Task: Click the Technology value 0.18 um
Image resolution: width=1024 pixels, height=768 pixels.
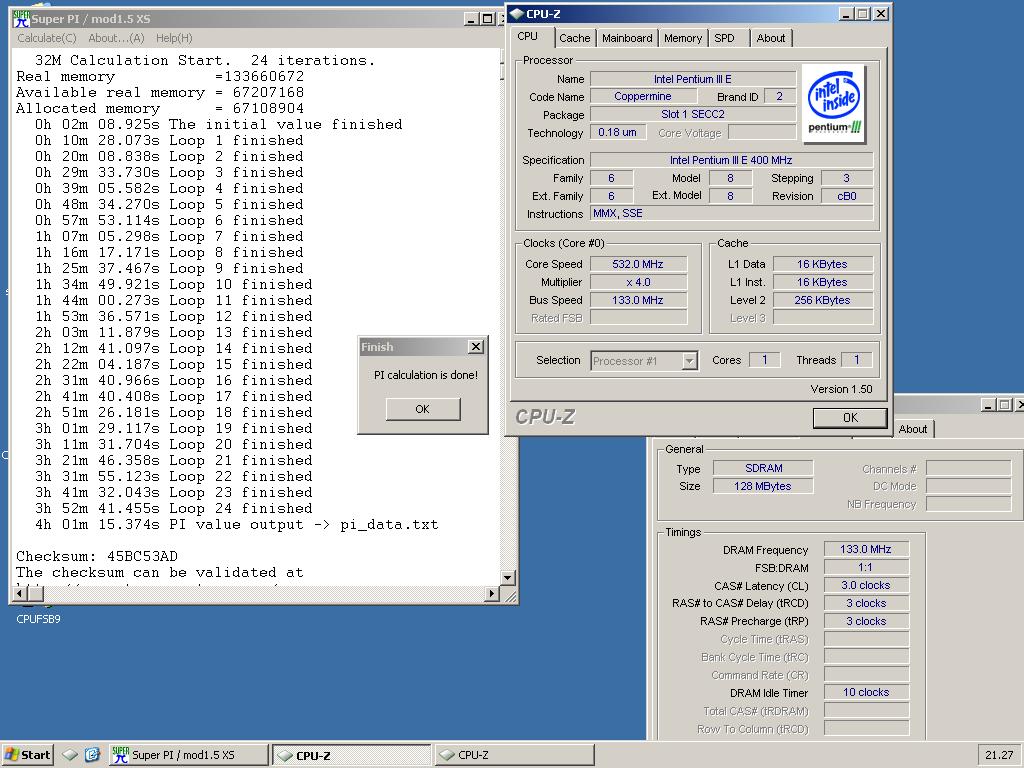Action: tap(618, 132)
